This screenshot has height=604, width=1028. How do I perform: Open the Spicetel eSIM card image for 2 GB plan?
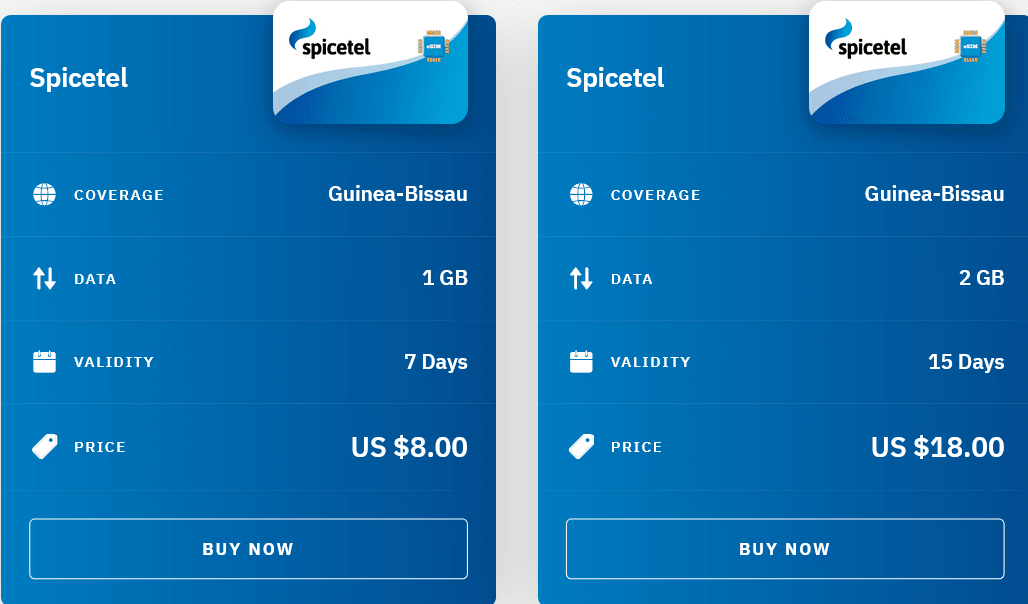pyautogui.click(x=906, y=62)
